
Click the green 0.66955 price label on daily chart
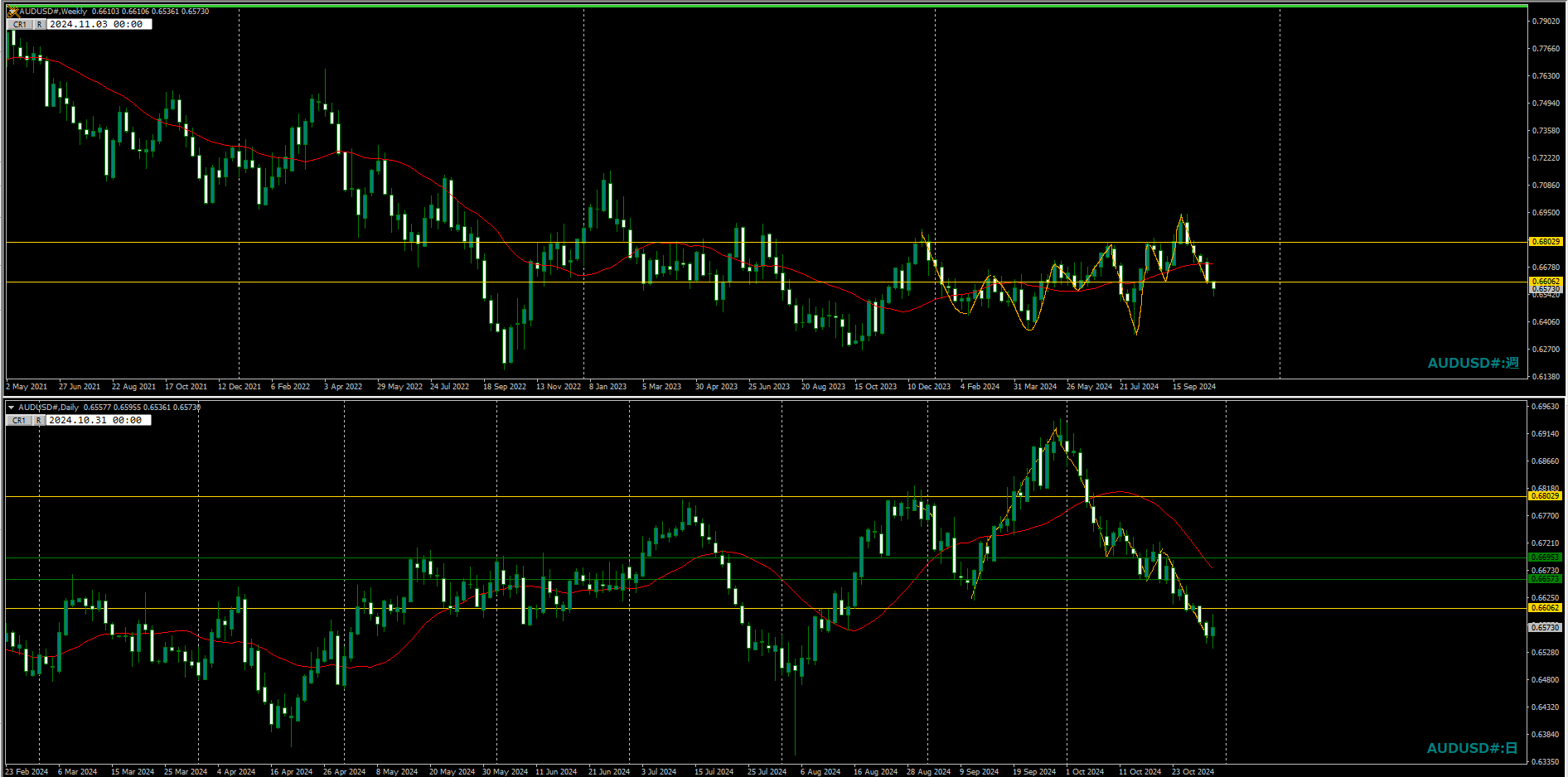(1545, 557)
